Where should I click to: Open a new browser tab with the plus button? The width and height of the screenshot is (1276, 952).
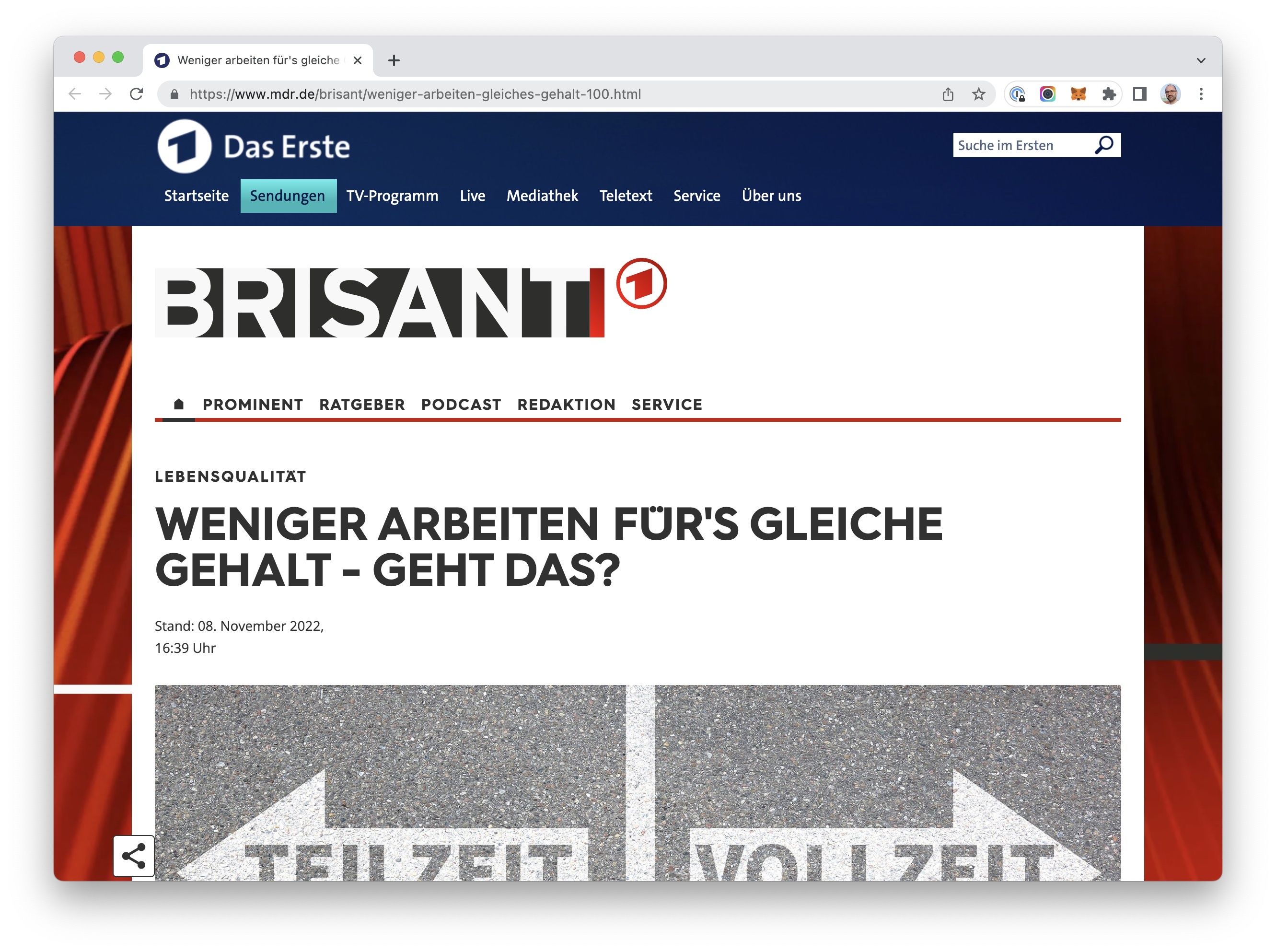tap(394, 60)
